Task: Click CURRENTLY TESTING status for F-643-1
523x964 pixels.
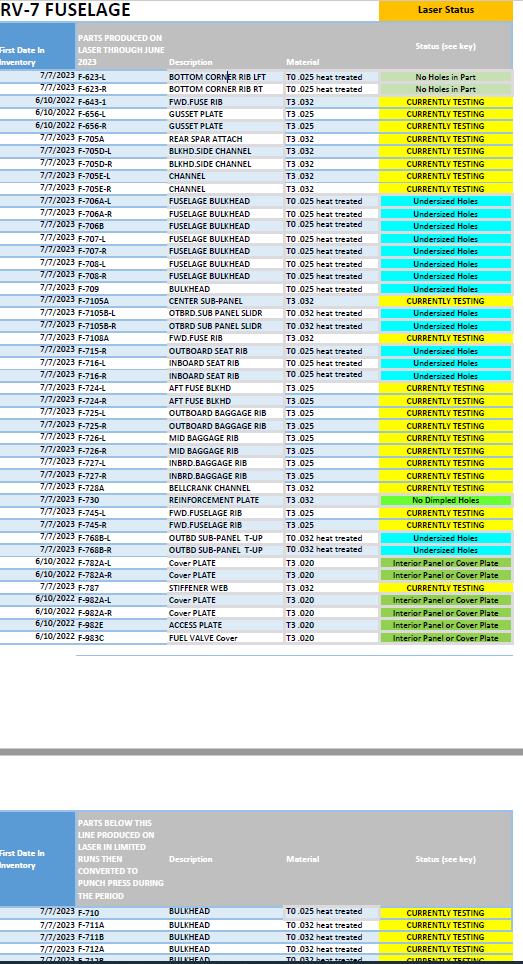Action: click(446, 102)
